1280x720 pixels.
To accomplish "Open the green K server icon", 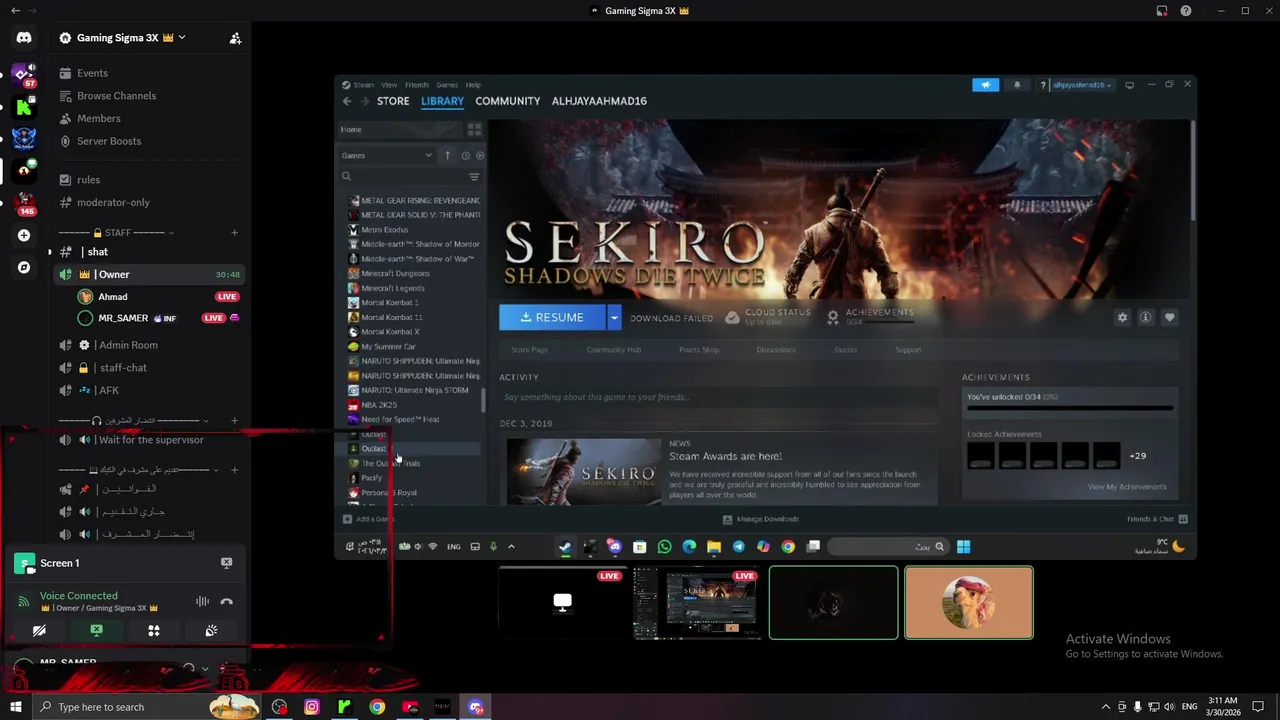I will (24, 106).
